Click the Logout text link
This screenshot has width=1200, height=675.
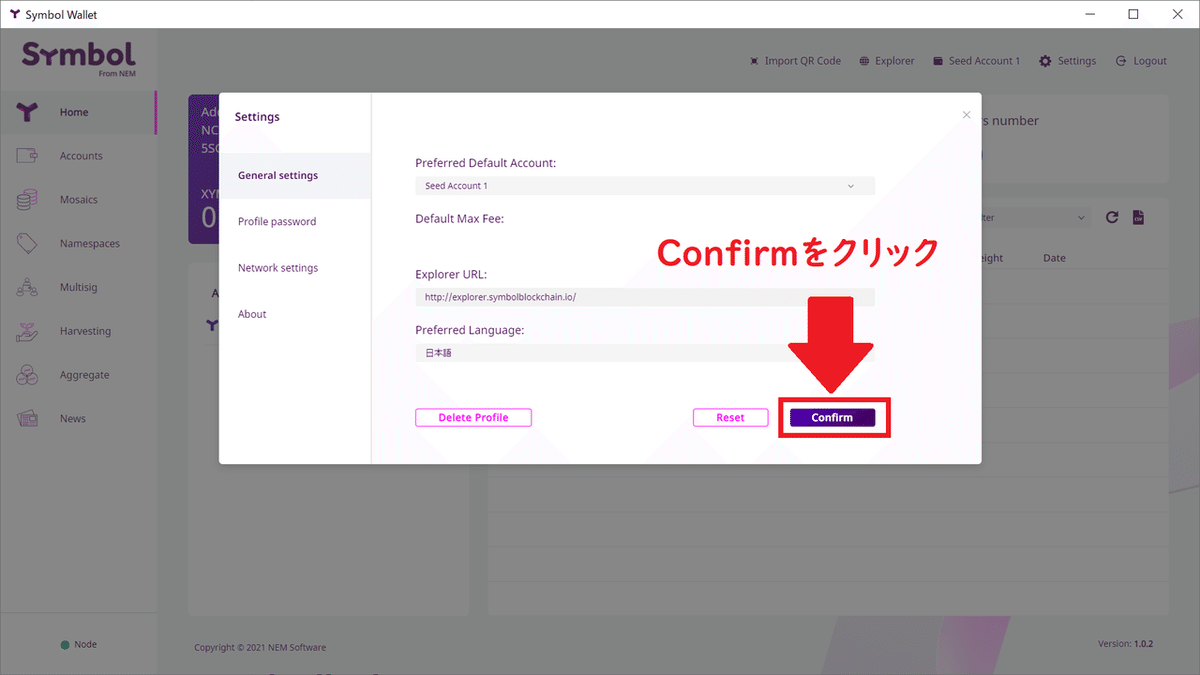tap(1150, 61)
